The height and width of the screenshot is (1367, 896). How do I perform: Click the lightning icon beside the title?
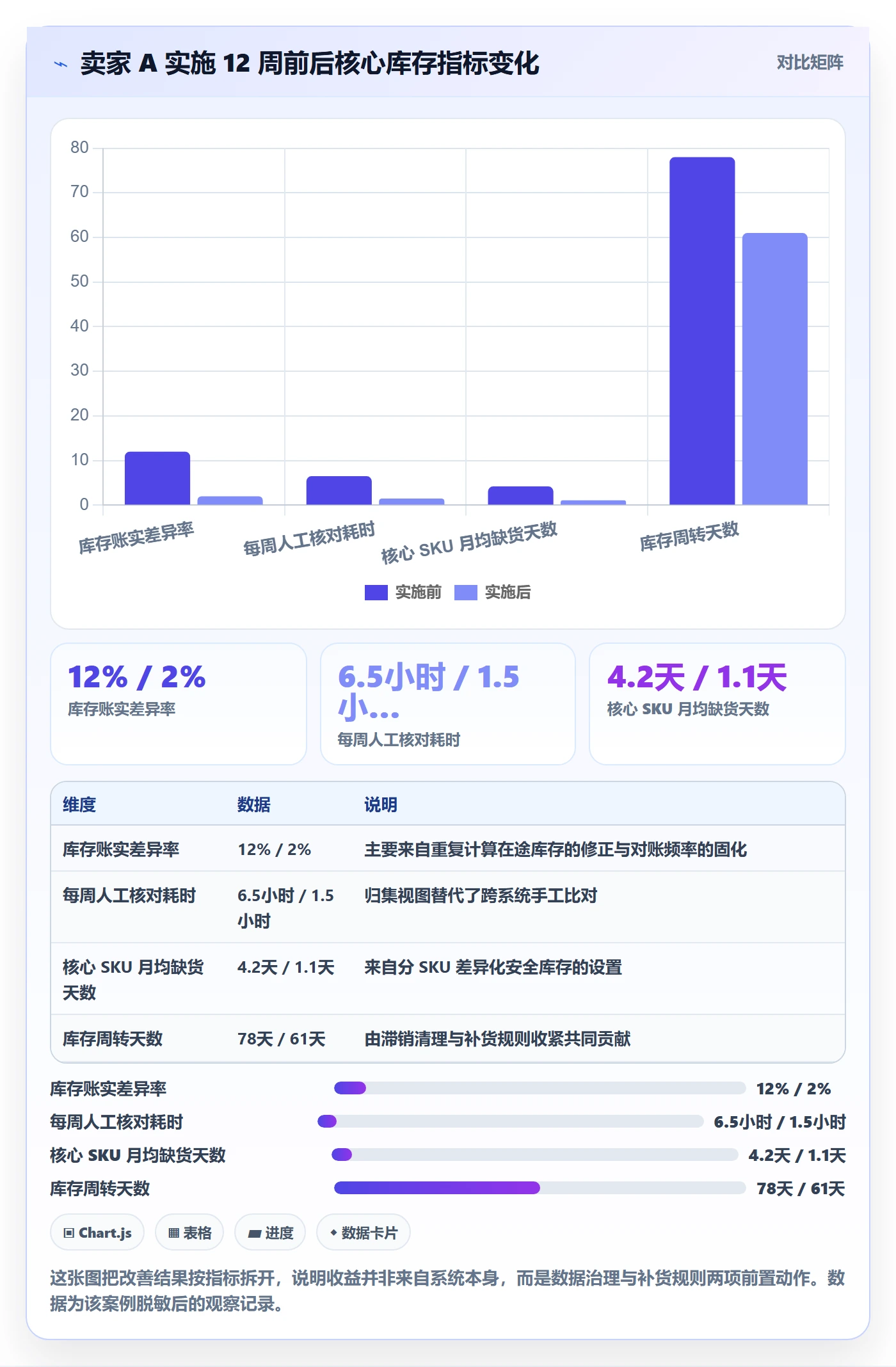click(x=60, y=64)
